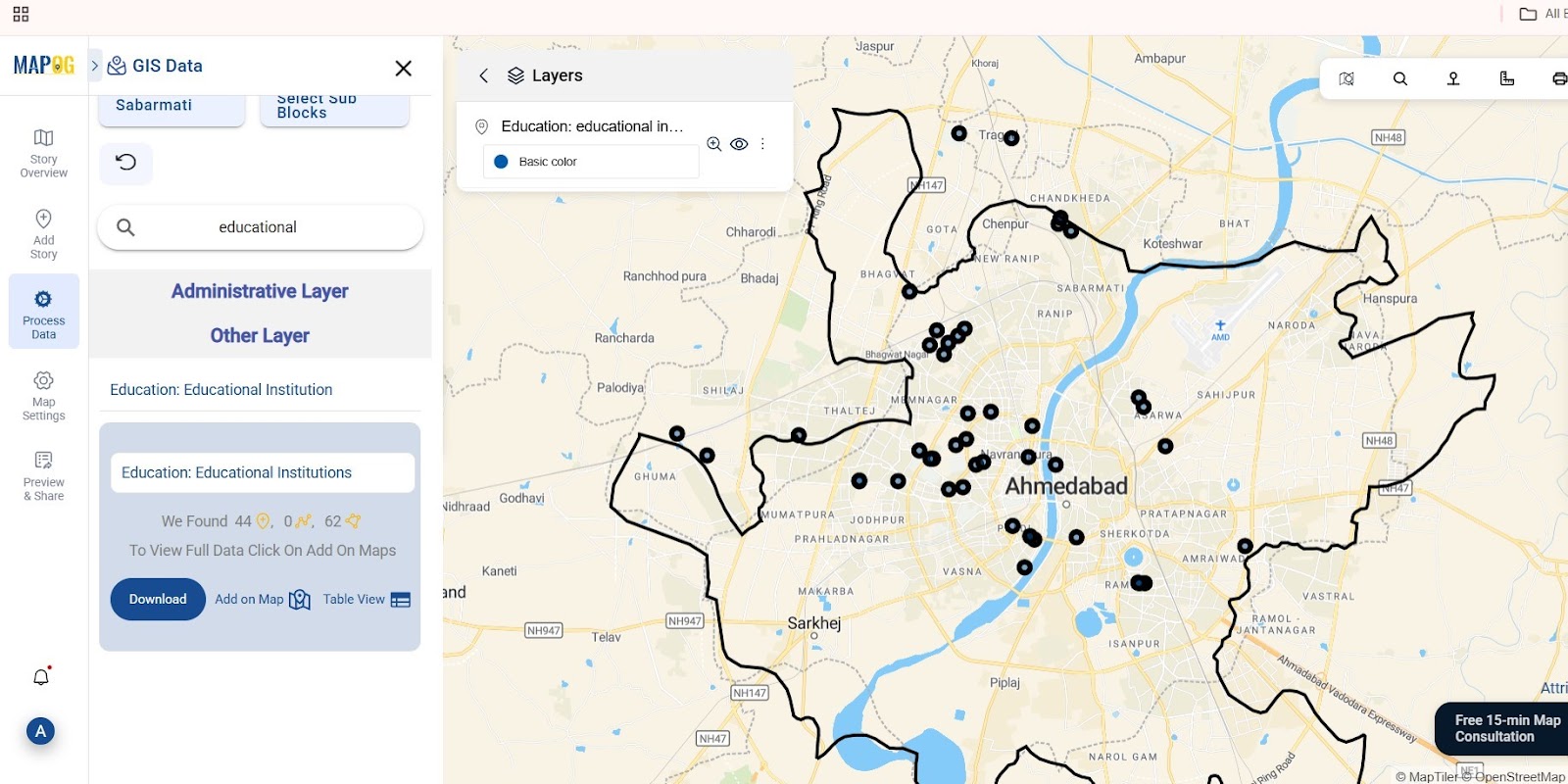The width and height of the screenshot is (1568, 784).
Task: Switch to Other Layer
Action: 260,335
